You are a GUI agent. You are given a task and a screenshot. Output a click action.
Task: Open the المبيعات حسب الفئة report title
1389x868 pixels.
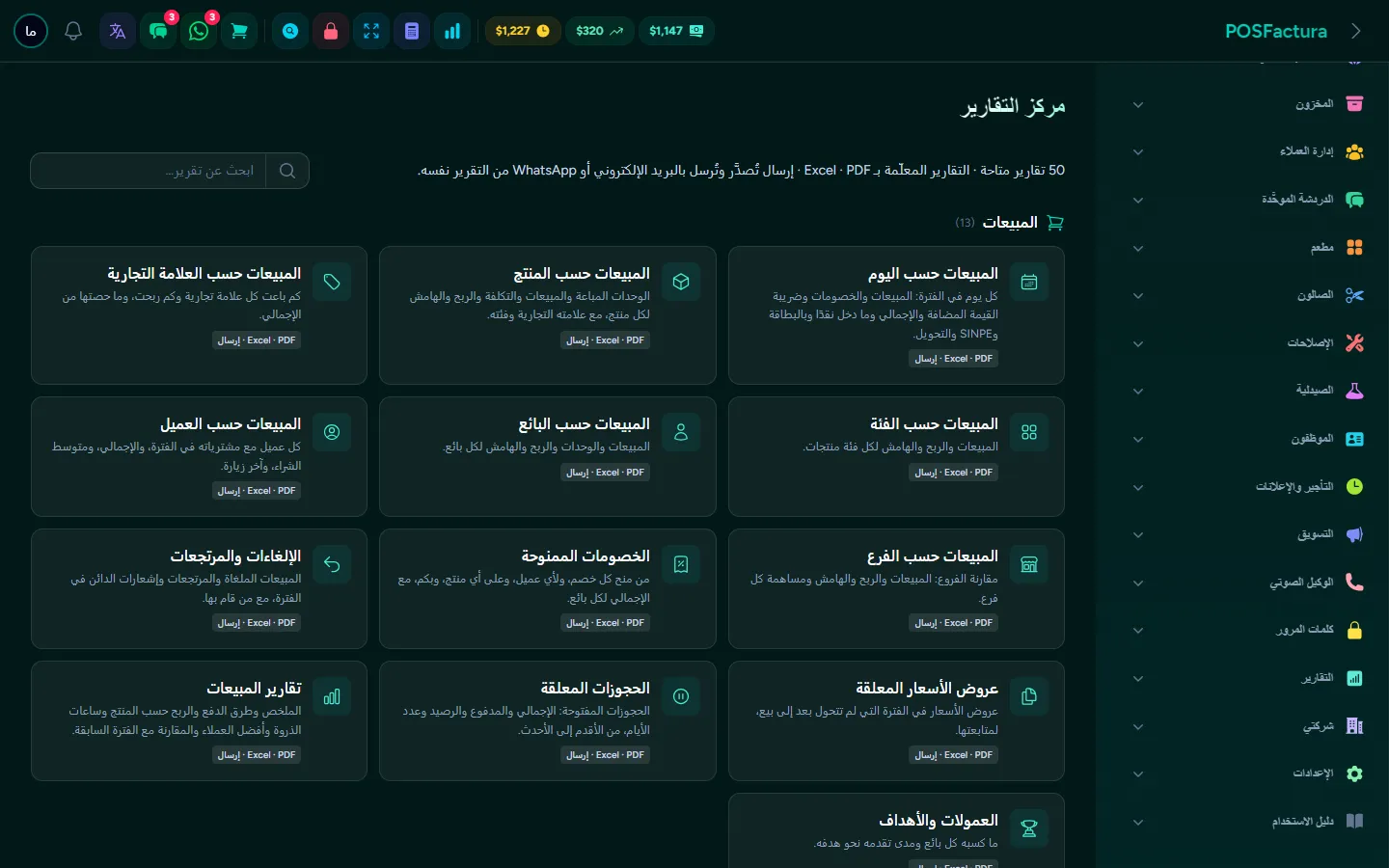(x=934, y=424)
